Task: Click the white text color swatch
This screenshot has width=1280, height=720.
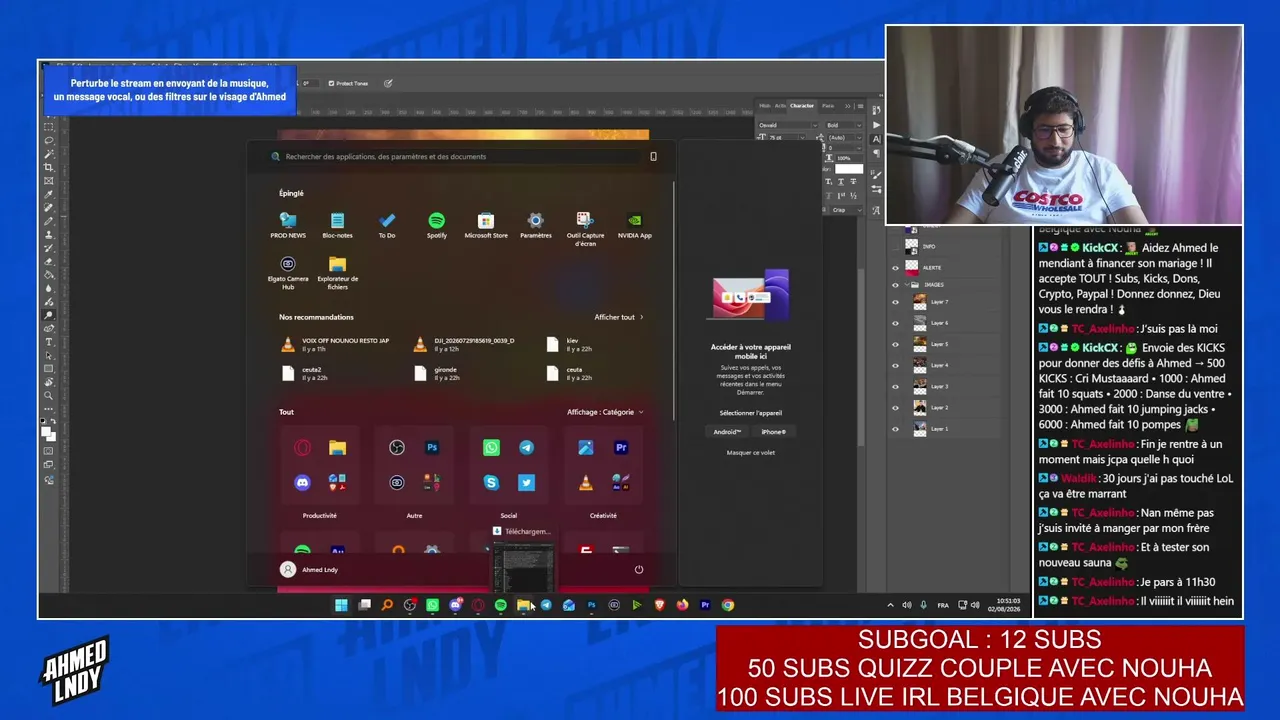Action: click(x=848, y=169)
